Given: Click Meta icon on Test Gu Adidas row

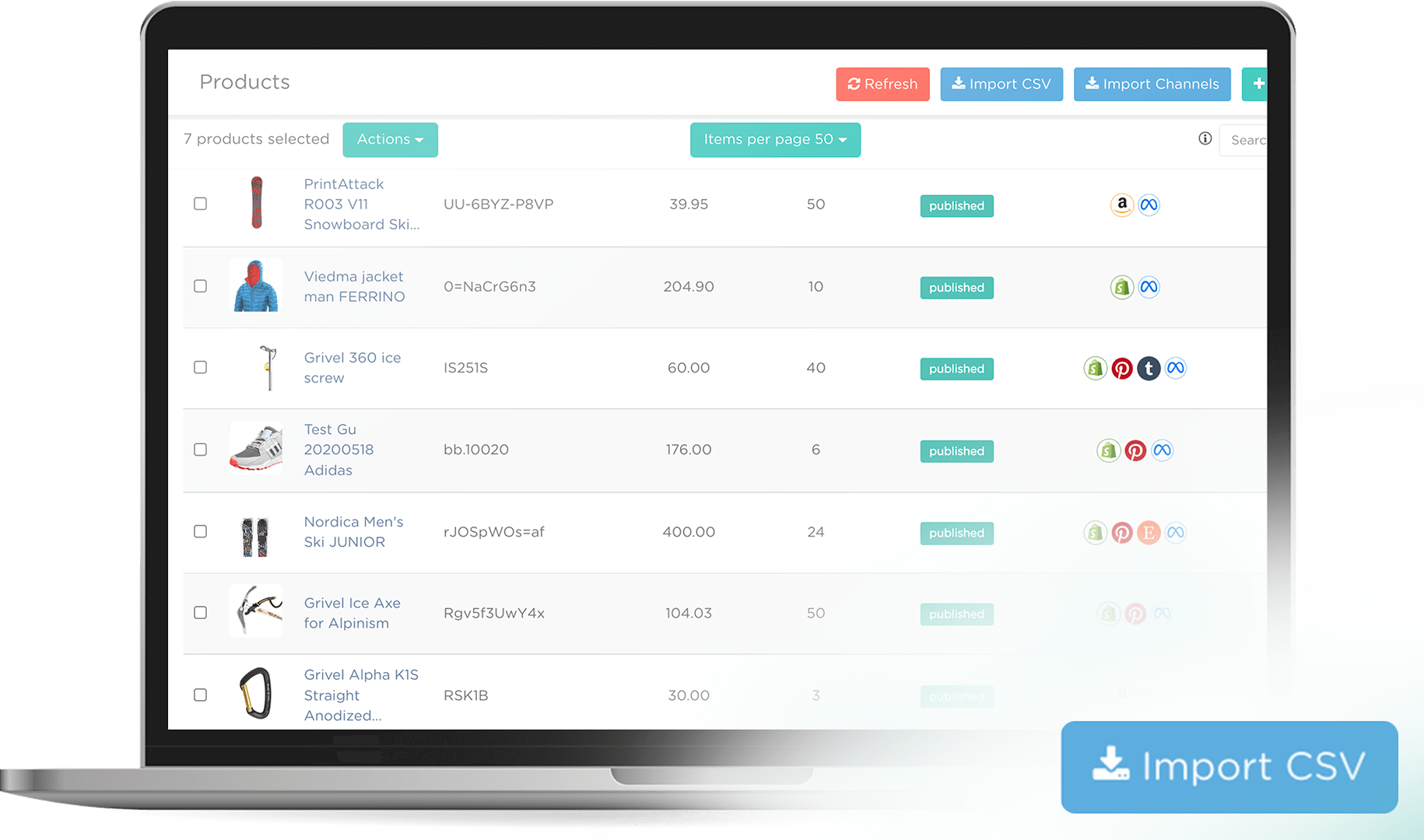Looking at the screenshot, I should click(x=1162, y=450).
